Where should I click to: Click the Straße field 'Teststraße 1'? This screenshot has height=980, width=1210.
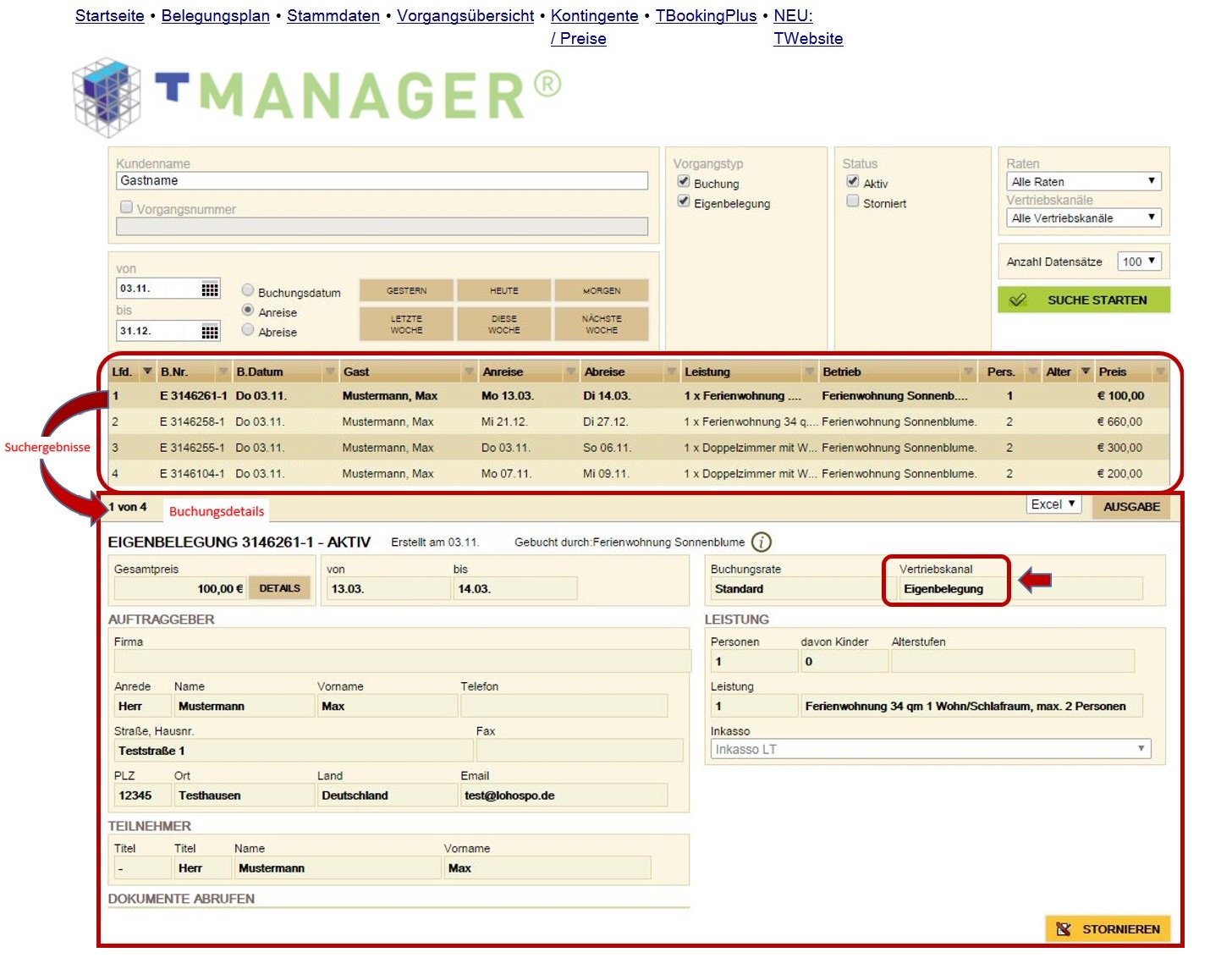[294, 751]
